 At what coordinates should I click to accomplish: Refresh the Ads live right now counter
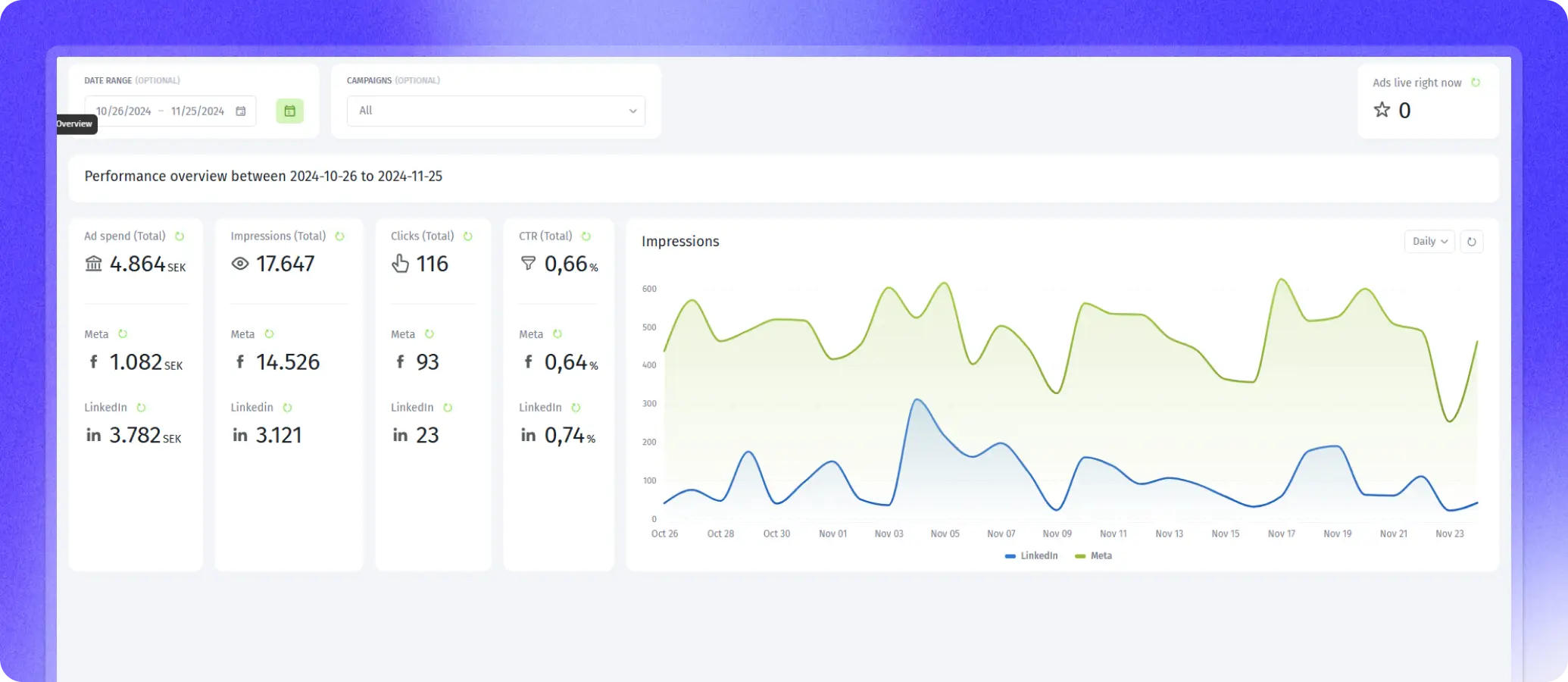coord(1475,83)
